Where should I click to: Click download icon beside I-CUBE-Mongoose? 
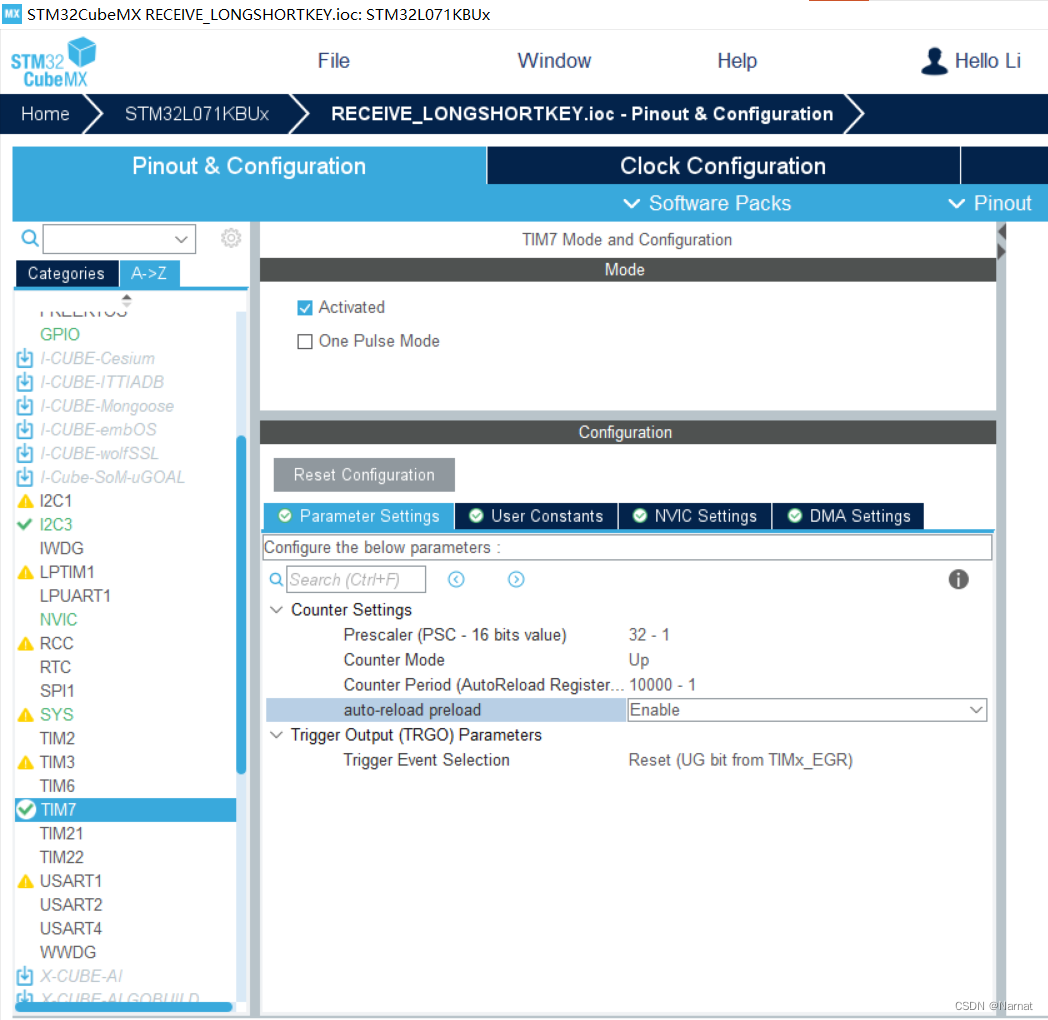25,406
